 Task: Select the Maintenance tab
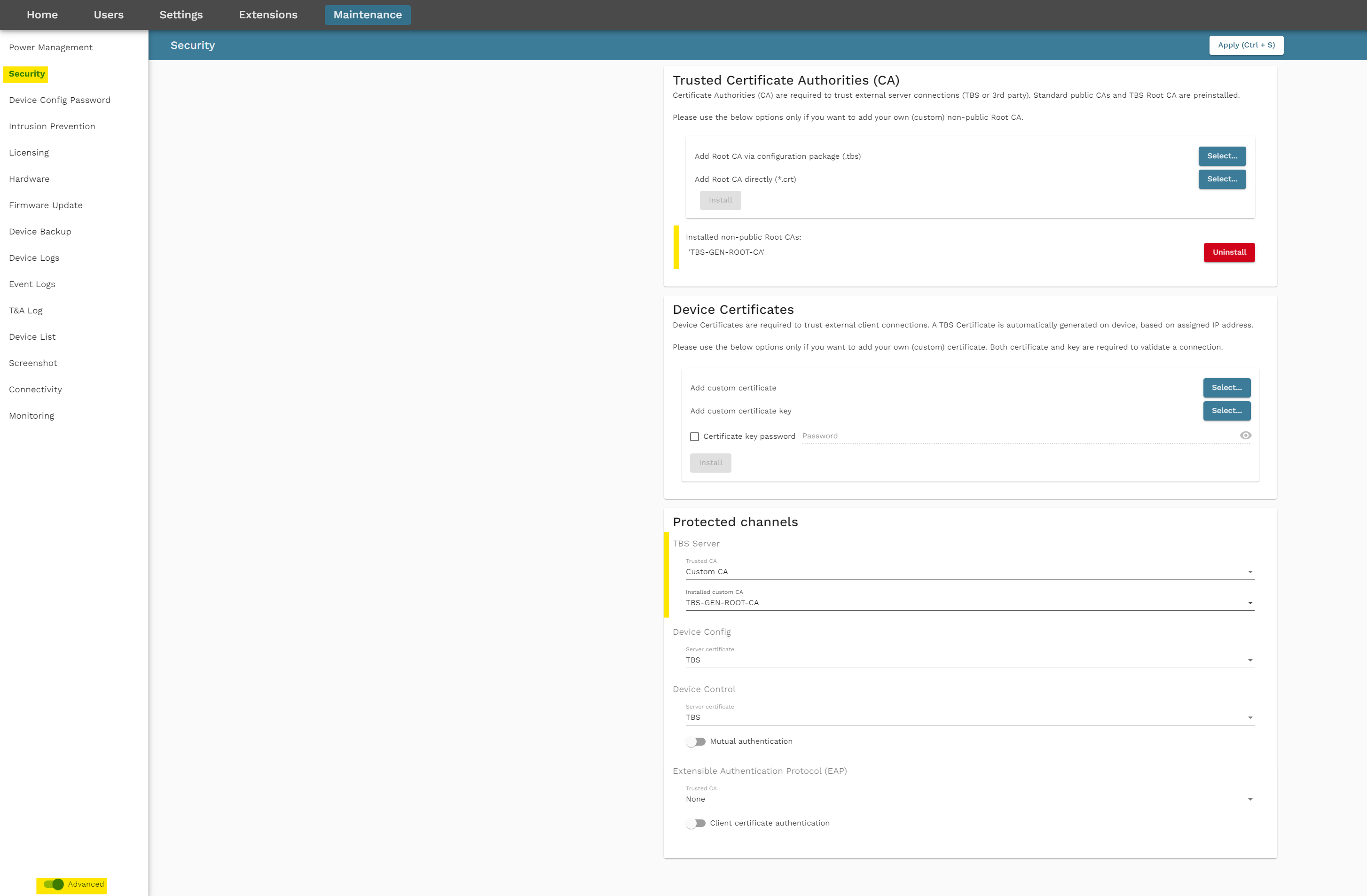click(x=368, y=15)
